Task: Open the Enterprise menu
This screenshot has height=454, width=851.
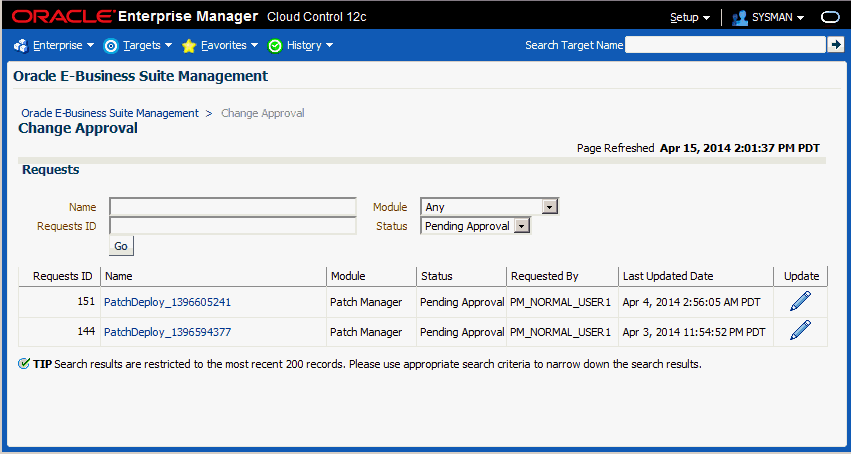Action: coord(63,46)
